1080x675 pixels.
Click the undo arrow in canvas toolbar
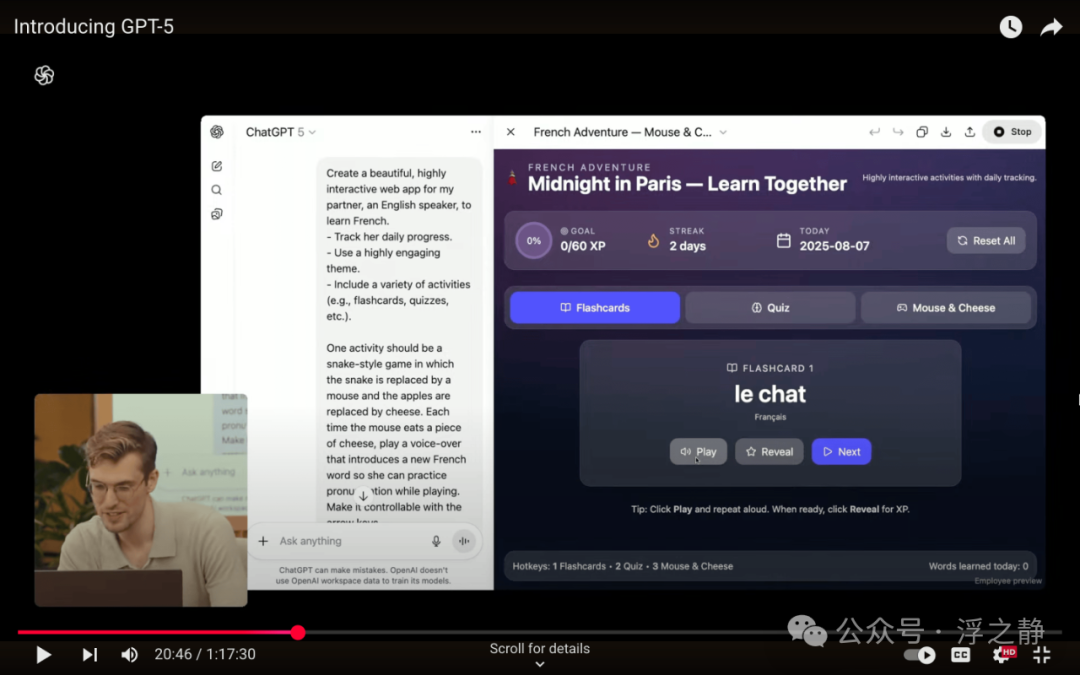pos(874,132)
